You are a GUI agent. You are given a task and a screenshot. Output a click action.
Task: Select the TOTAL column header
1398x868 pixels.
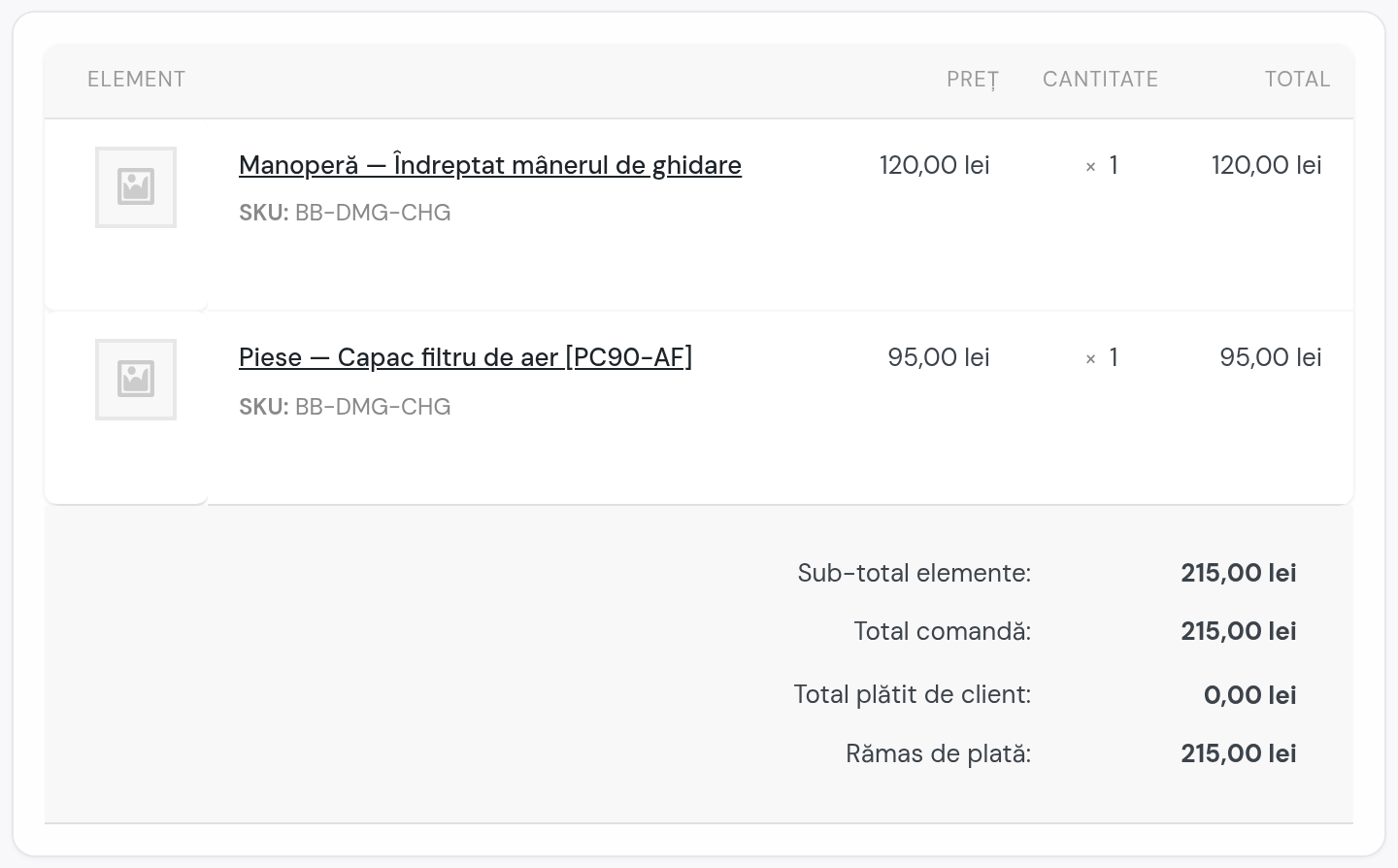click(1297, 80)
